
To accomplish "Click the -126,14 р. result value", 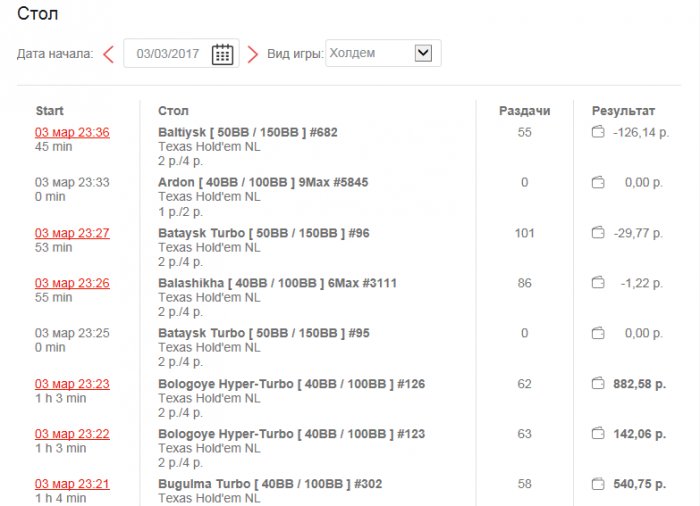I will tap(641, 132).
